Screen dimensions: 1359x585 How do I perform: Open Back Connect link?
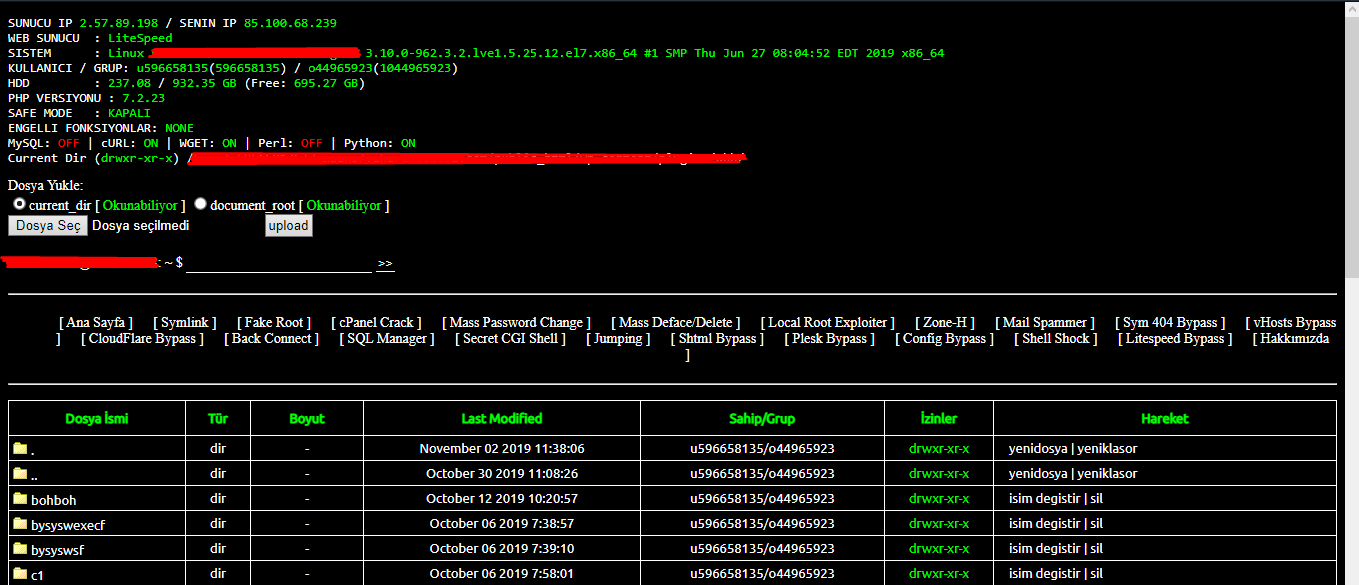272,339
